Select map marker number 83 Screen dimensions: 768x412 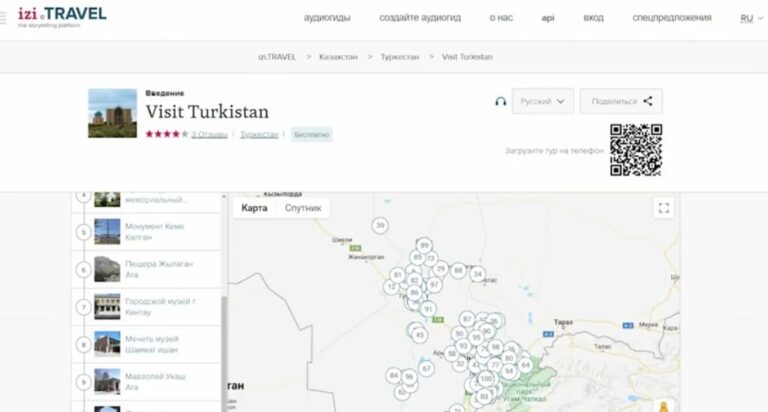pos(484,396)
